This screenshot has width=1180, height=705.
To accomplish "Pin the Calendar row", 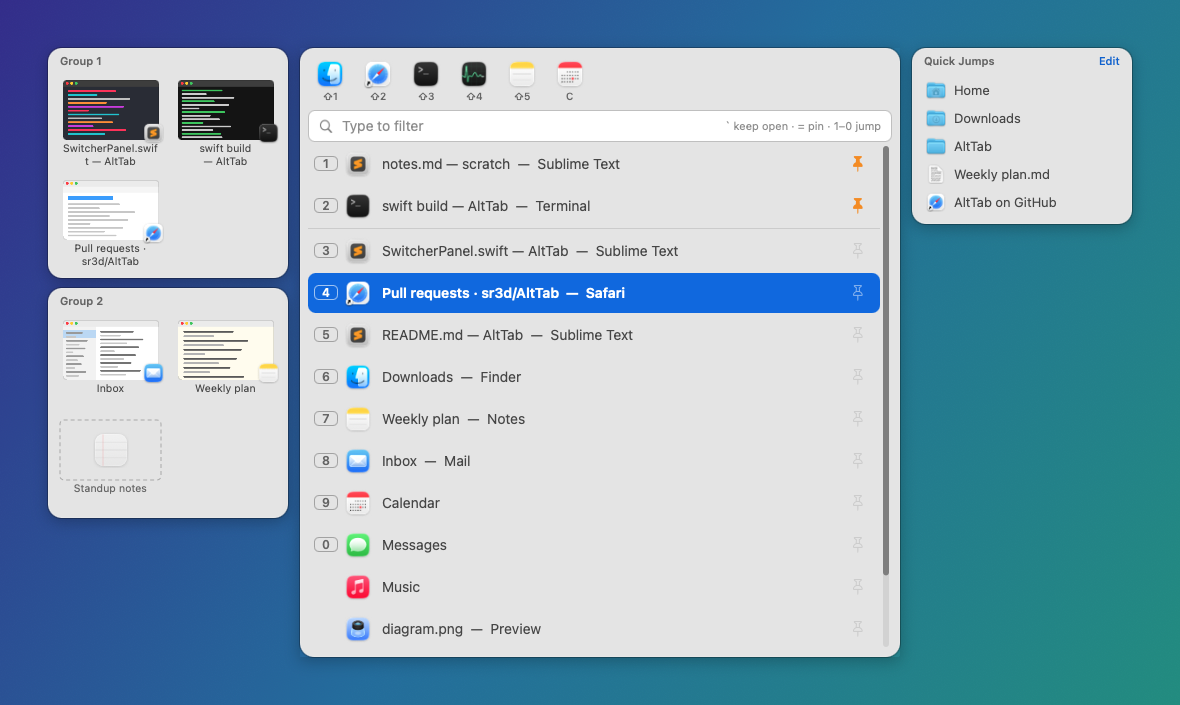I will 857,503.
